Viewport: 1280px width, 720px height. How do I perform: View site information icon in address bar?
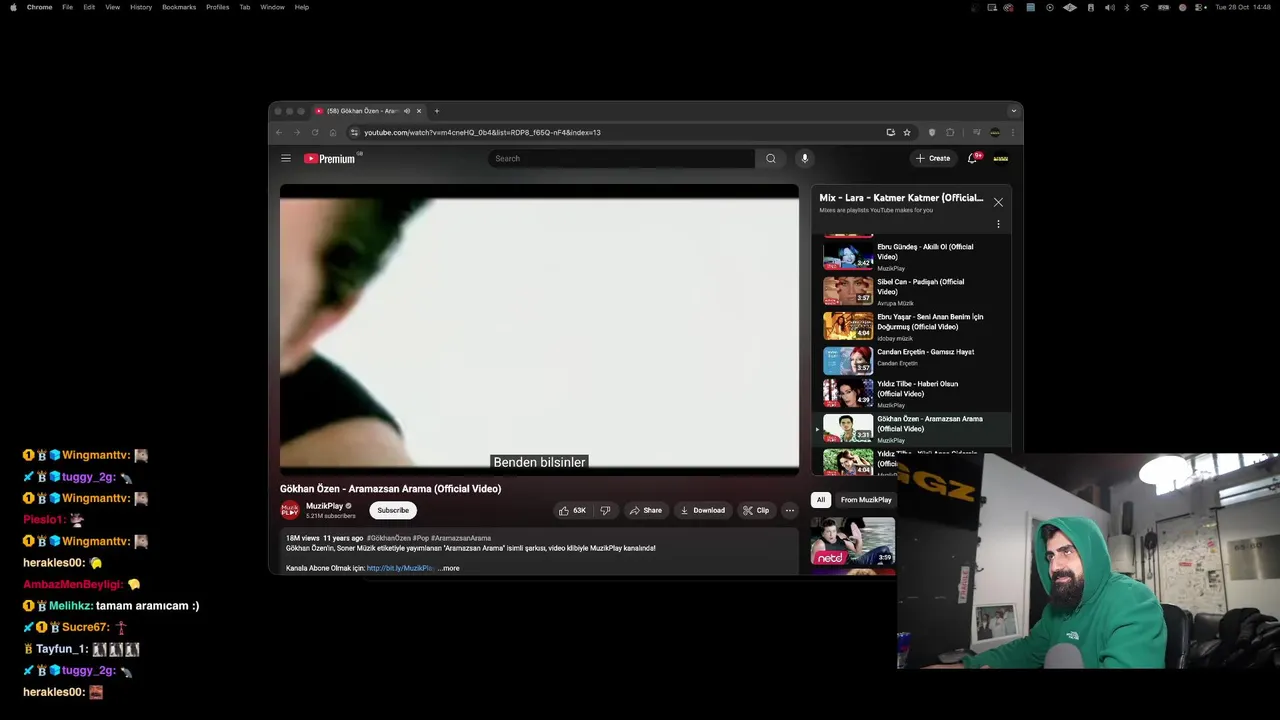[354, 132]
